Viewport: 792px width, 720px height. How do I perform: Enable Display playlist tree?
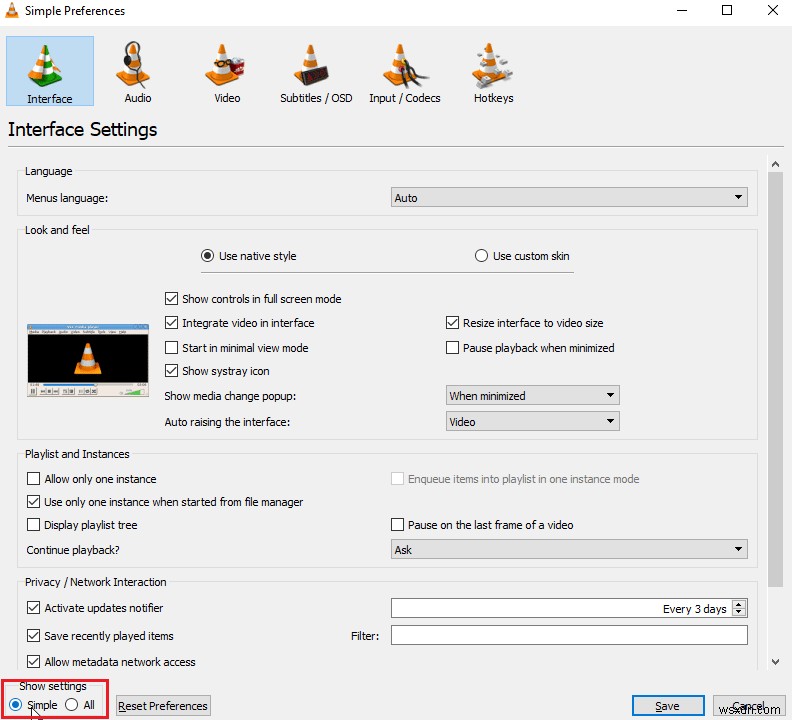82,525
